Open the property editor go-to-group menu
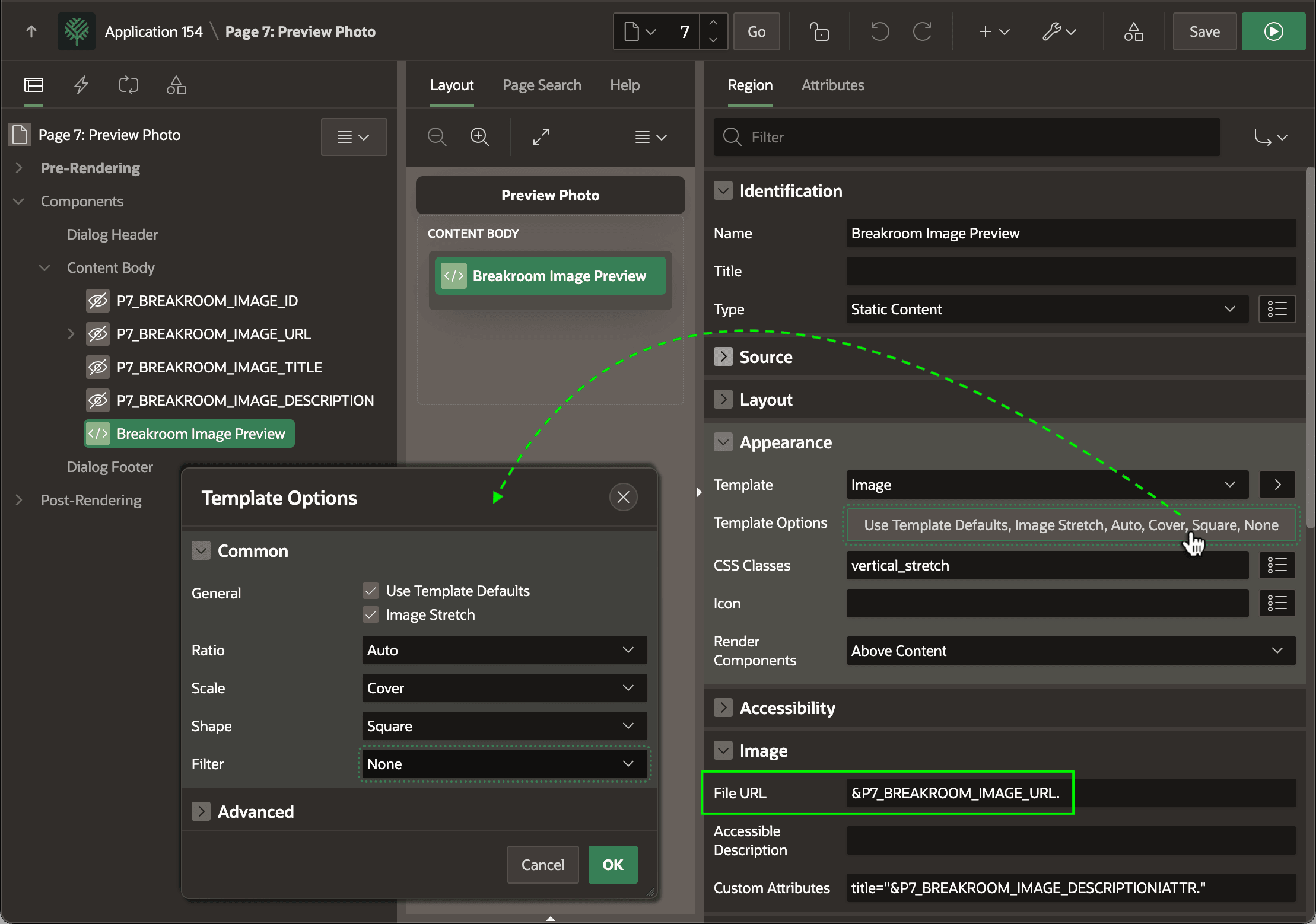 (x=1270, y=137)
